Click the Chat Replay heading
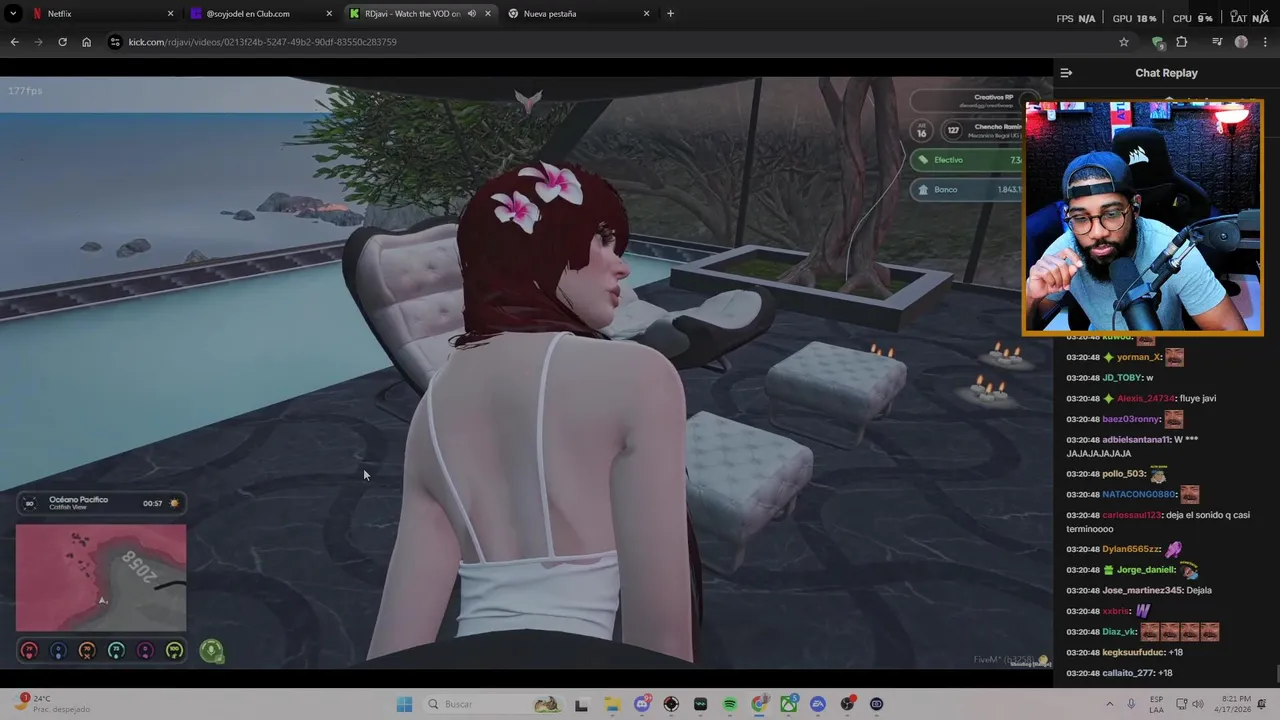1280x720 pixels. click(1166, 73)
